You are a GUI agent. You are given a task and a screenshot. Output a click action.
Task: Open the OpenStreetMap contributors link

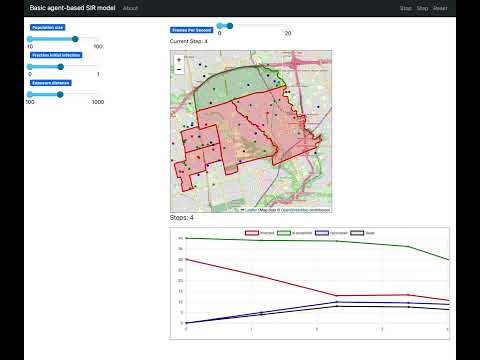coord(305,210)
